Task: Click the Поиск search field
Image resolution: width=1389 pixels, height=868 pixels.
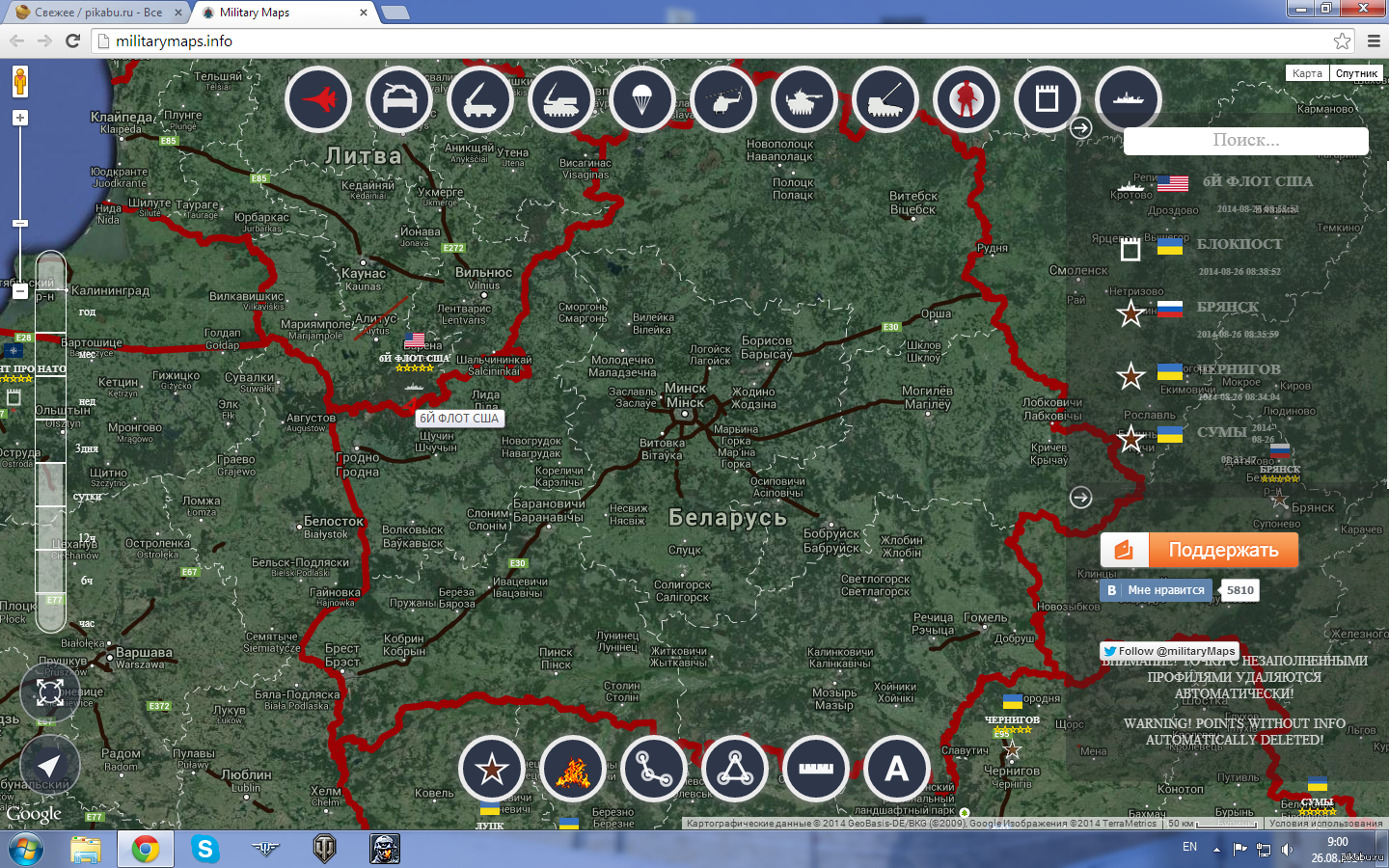Action: click(x=1245, y=141)
